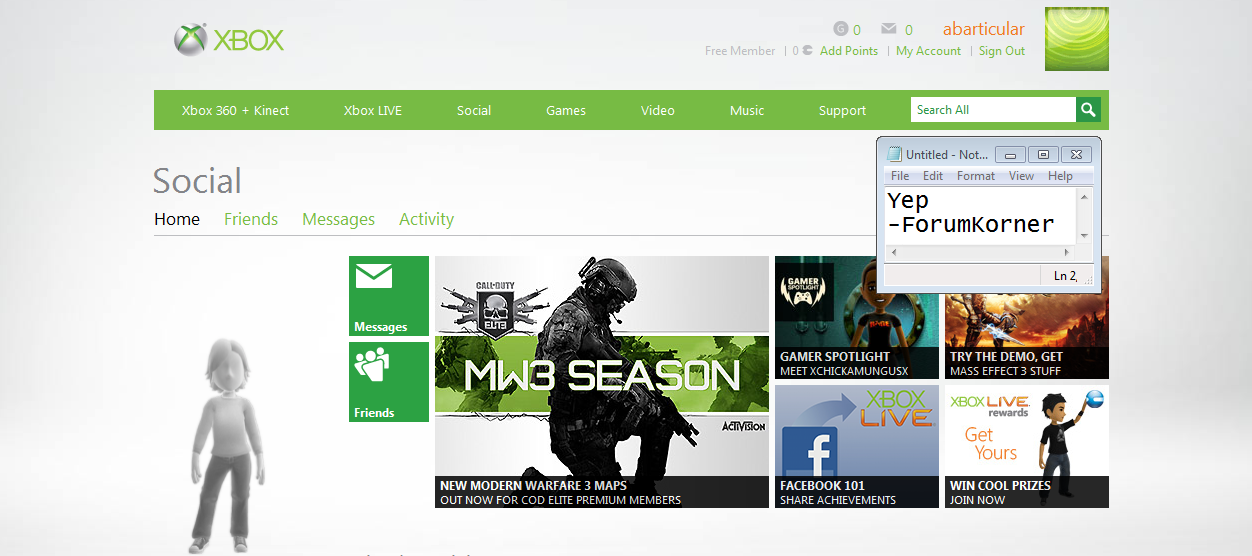Open the Win Cool Prizes tile

[x=1027, y=446]
